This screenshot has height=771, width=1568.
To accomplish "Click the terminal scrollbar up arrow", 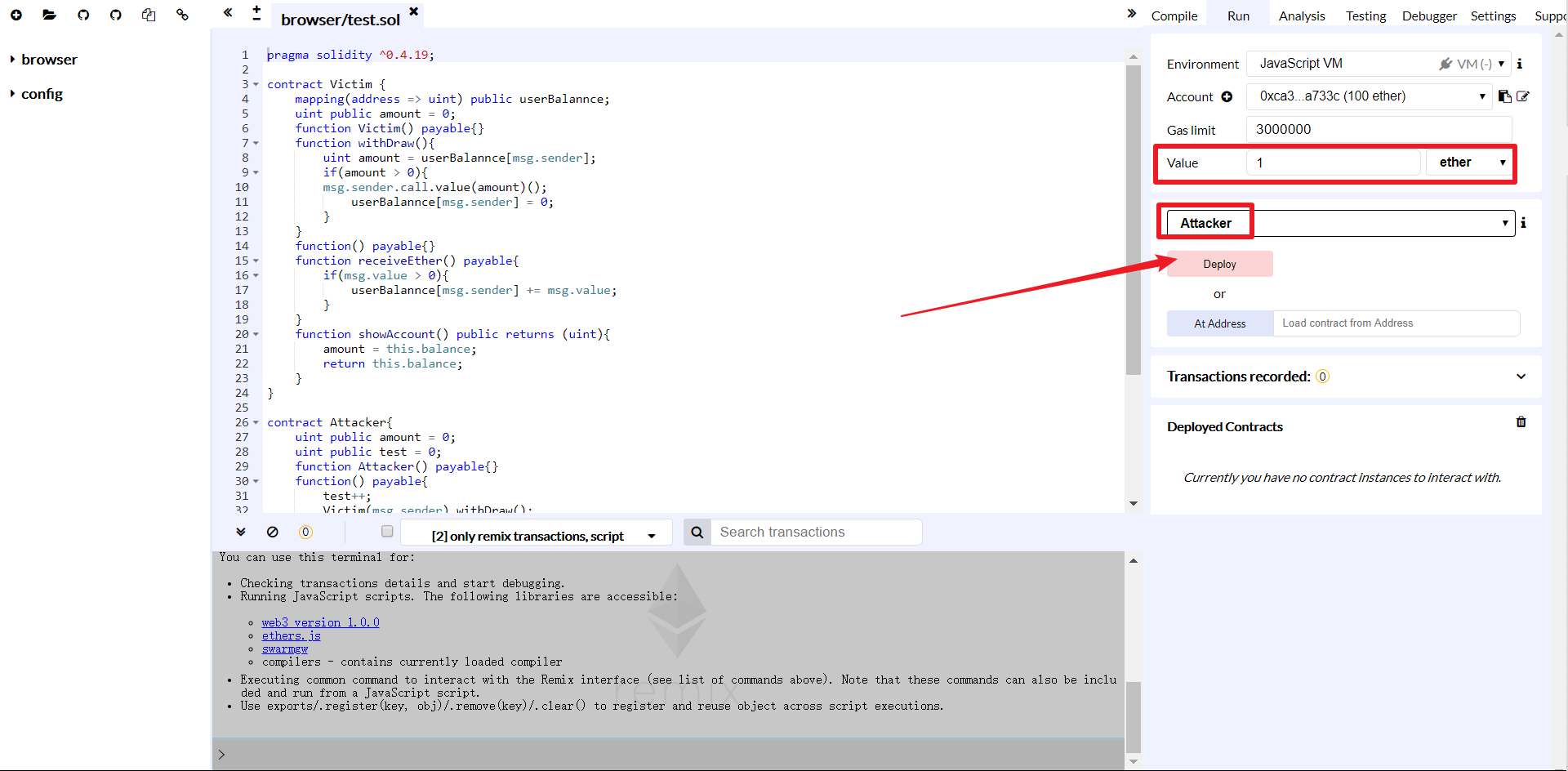I will click(x=1134, y=560).
